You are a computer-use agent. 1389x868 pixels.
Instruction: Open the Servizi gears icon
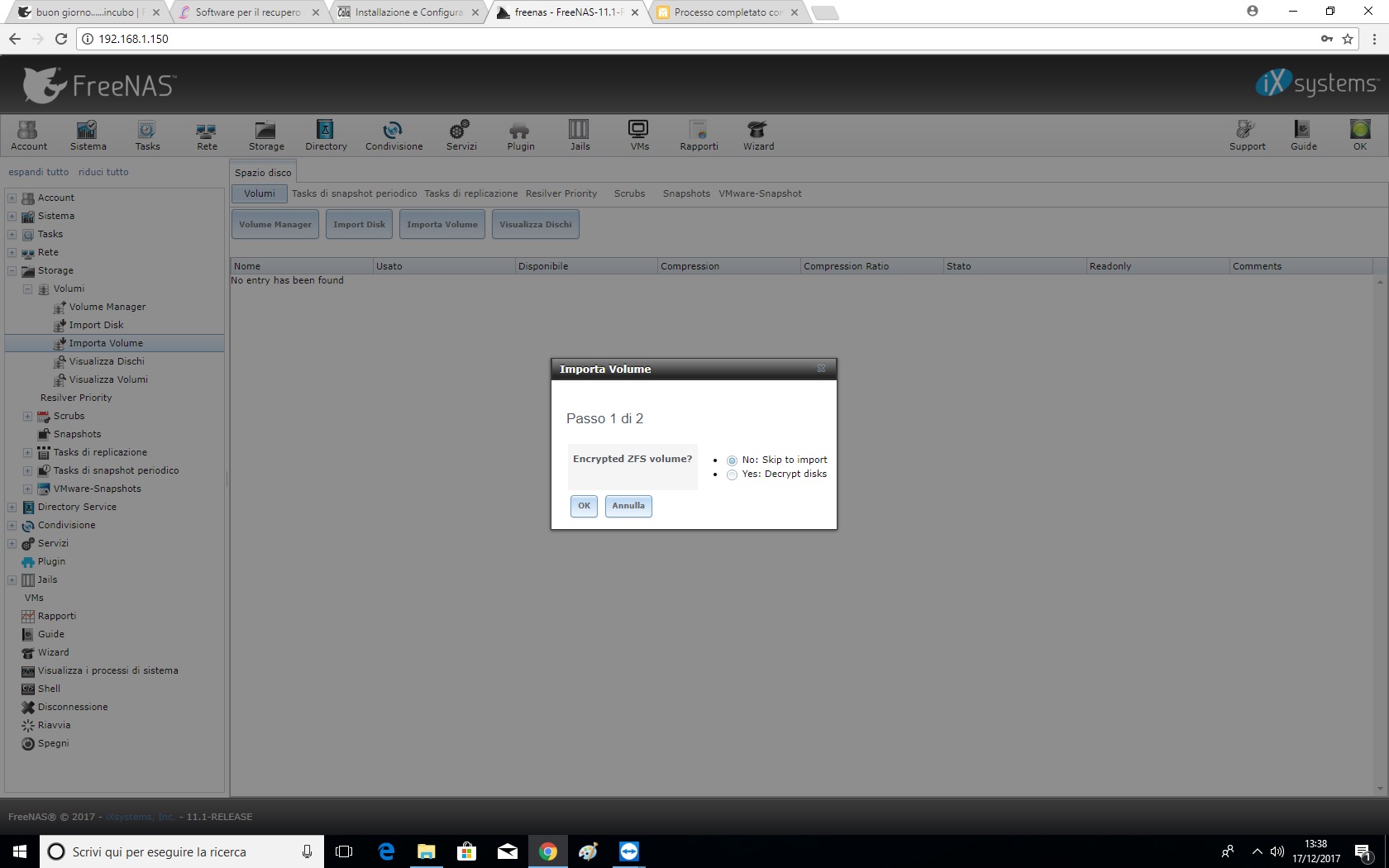[x=461, y=135]
